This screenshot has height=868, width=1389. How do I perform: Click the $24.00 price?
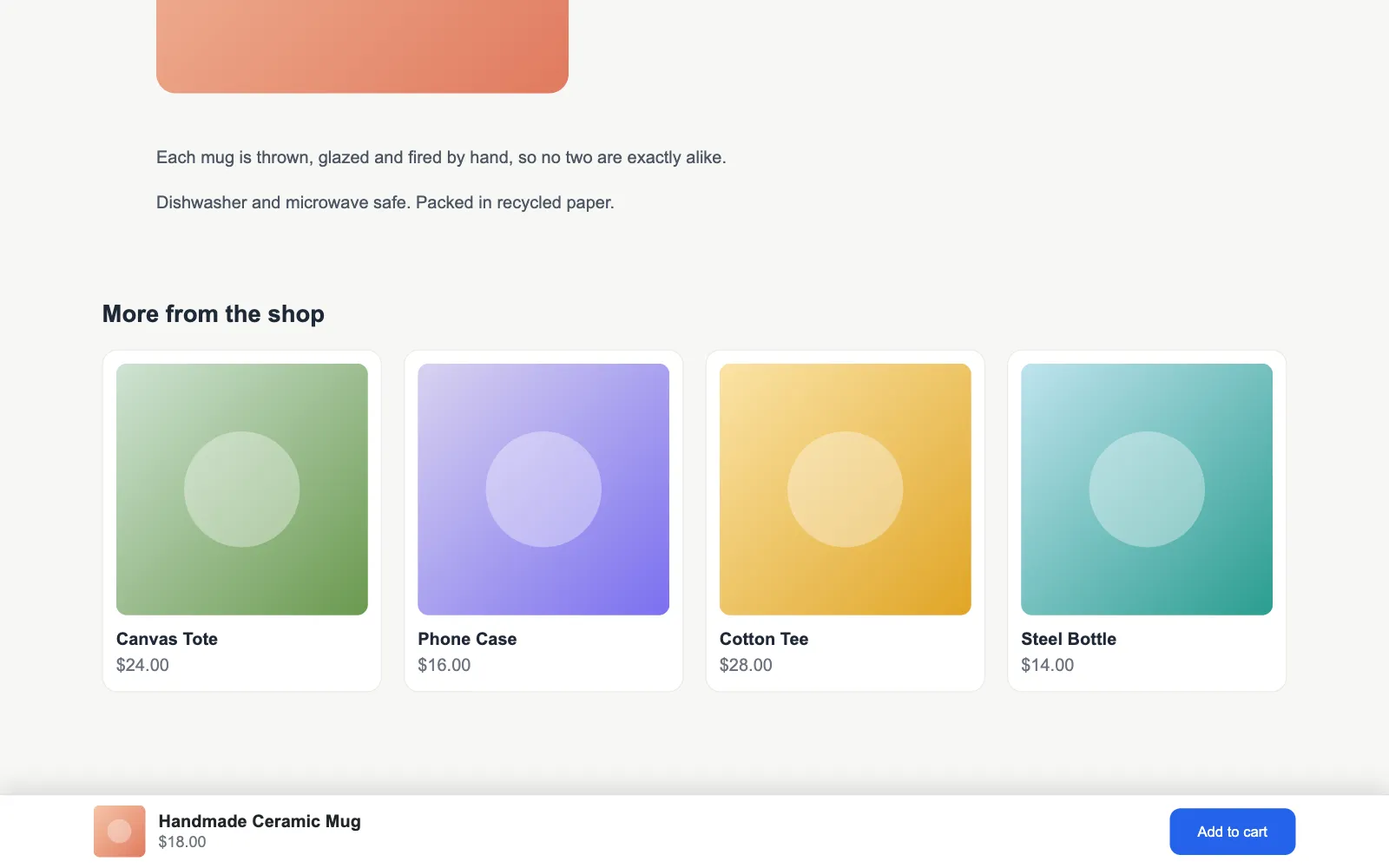click(x=142, y=665)
